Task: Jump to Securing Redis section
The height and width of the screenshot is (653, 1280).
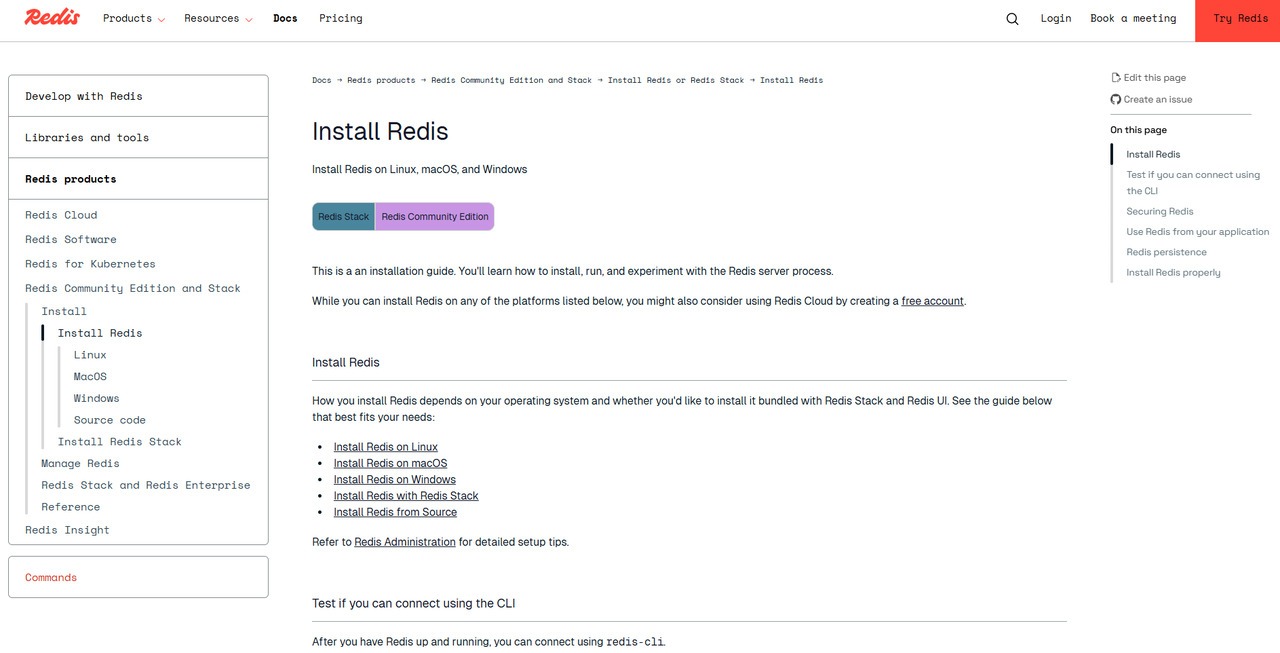Action: [x=1160, y=211]
